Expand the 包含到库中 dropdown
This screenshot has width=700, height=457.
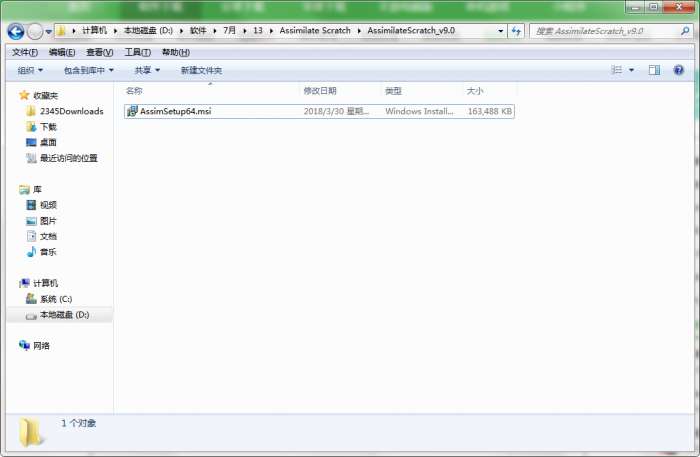point(88,70)
